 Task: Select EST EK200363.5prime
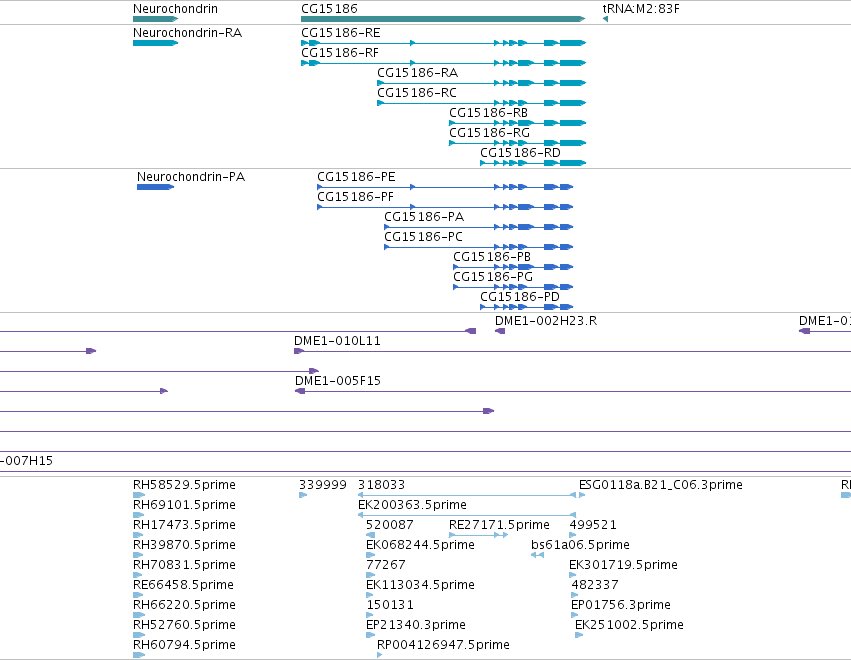(x=412, y=505)
